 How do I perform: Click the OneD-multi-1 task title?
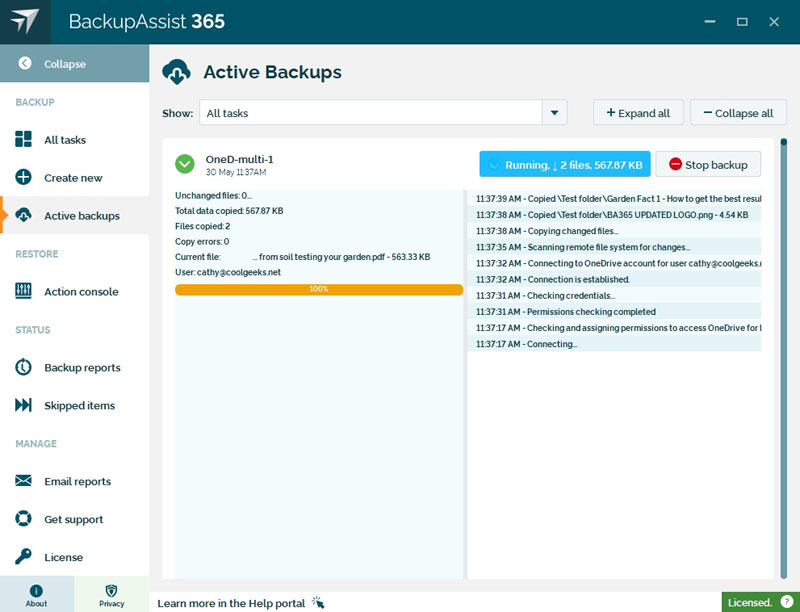239,159
